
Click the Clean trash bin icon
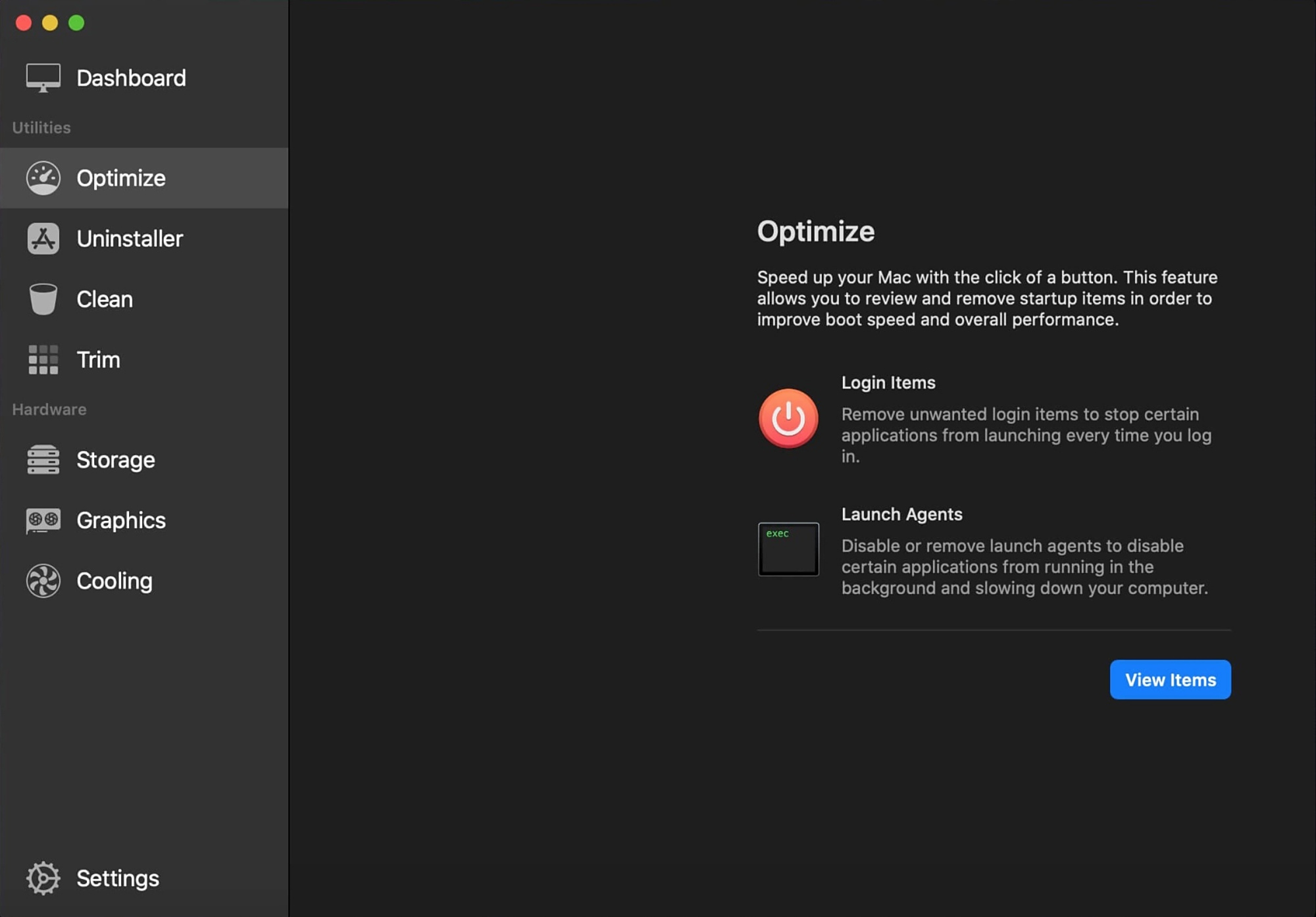click(43, 299)
